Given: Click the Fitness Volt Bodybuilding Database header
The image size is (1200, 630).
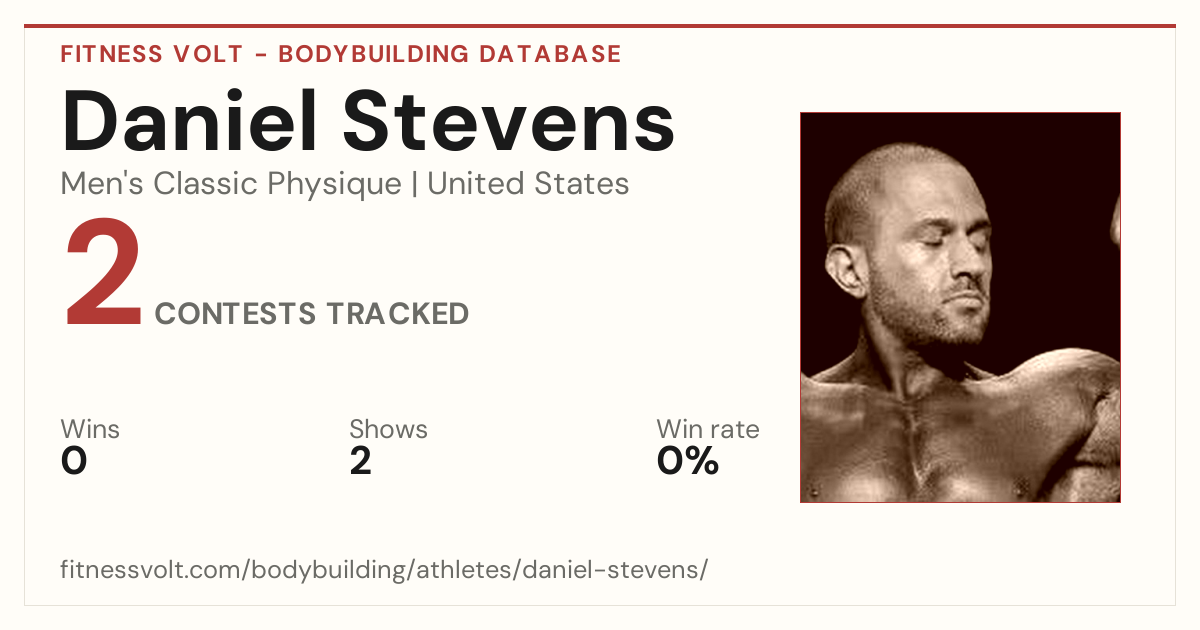Looking at the screenshot, I should pos(341,54).
